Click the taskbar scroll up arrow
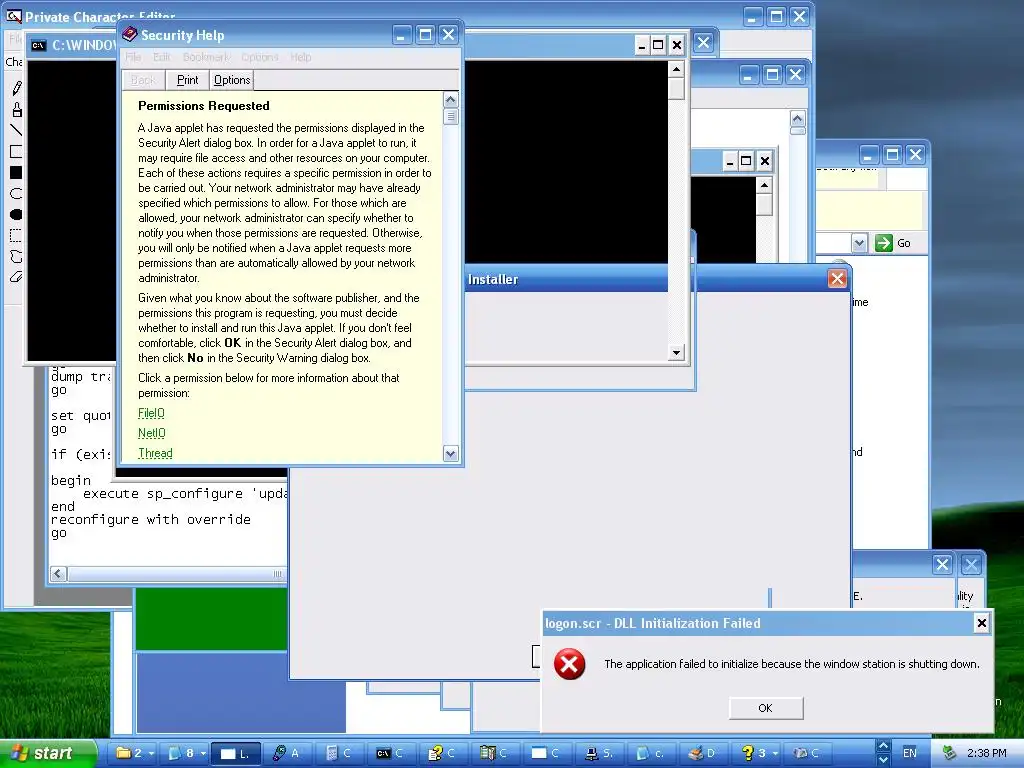Image resolution: width=1024 pixels, height=768 pixels. pos(883,746)
